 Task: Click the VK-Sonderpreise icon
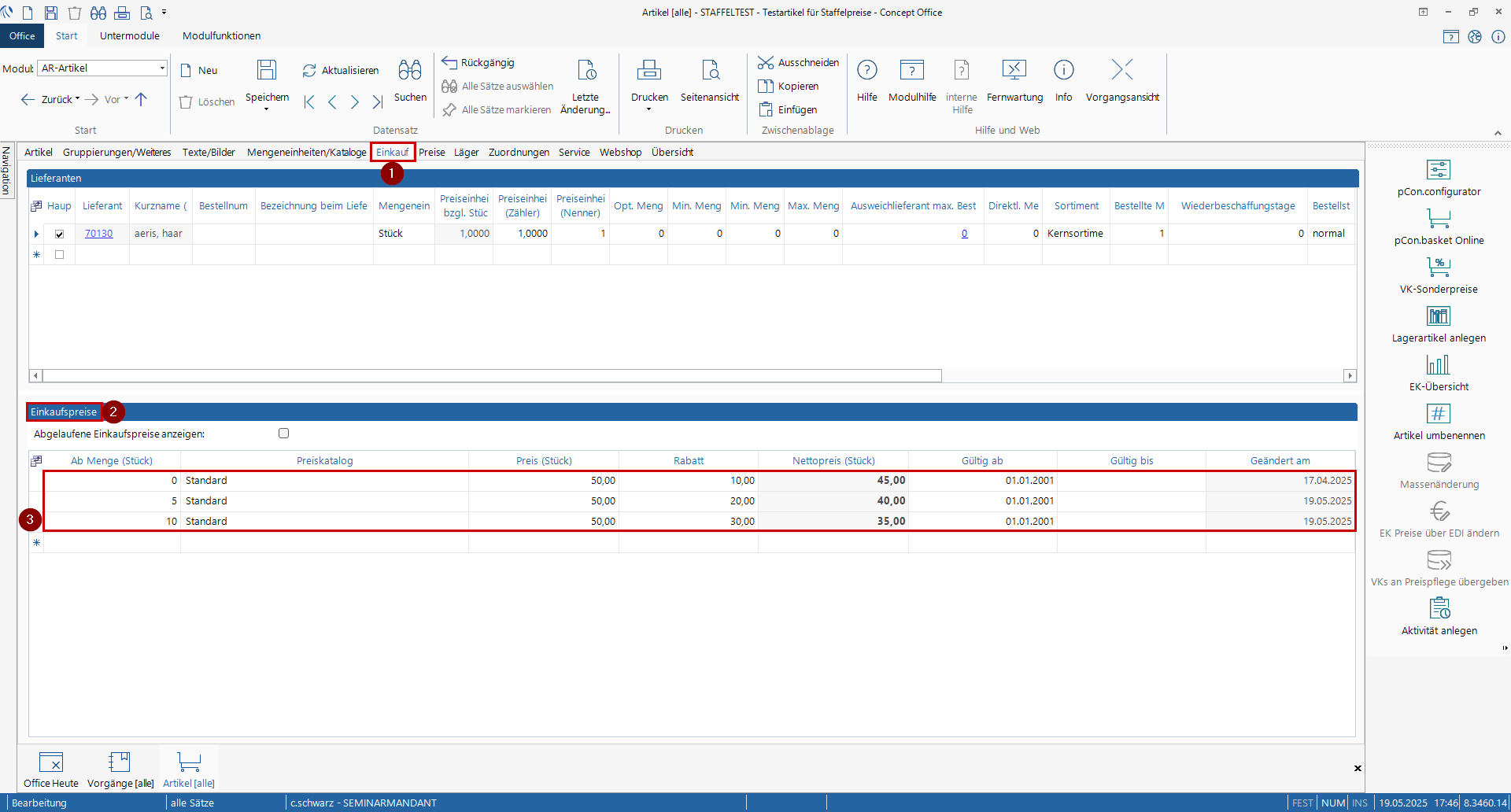point(1438,268)
